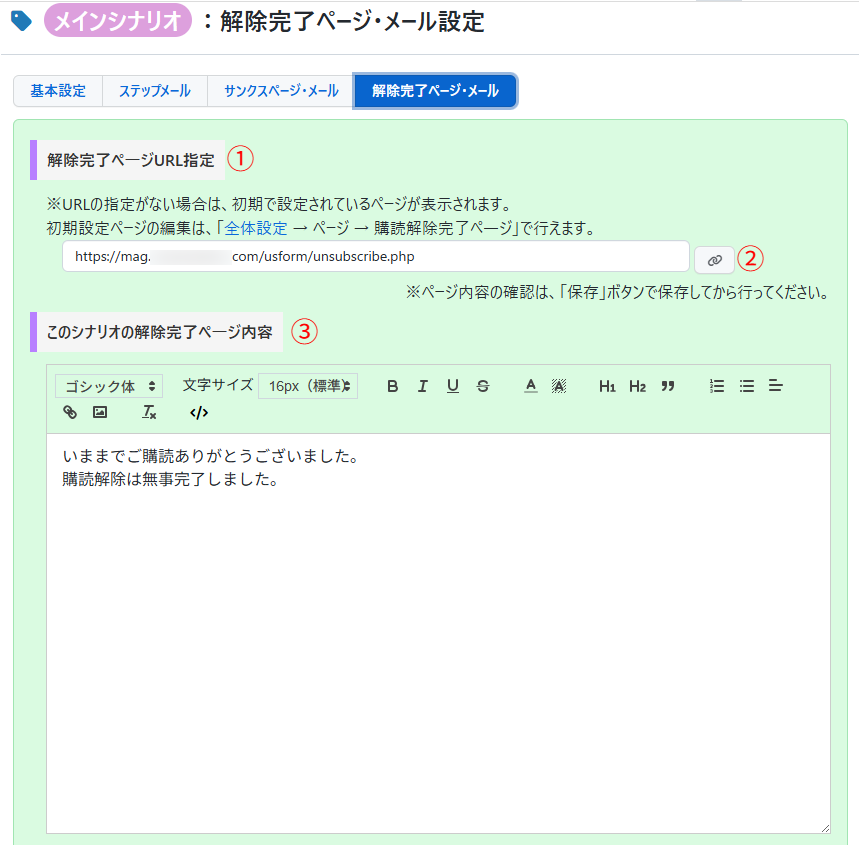The width and height of the screenshot is (859, 845).
Task: Open the ゴシック体 font dropdown
Action: tap(109, 386)
